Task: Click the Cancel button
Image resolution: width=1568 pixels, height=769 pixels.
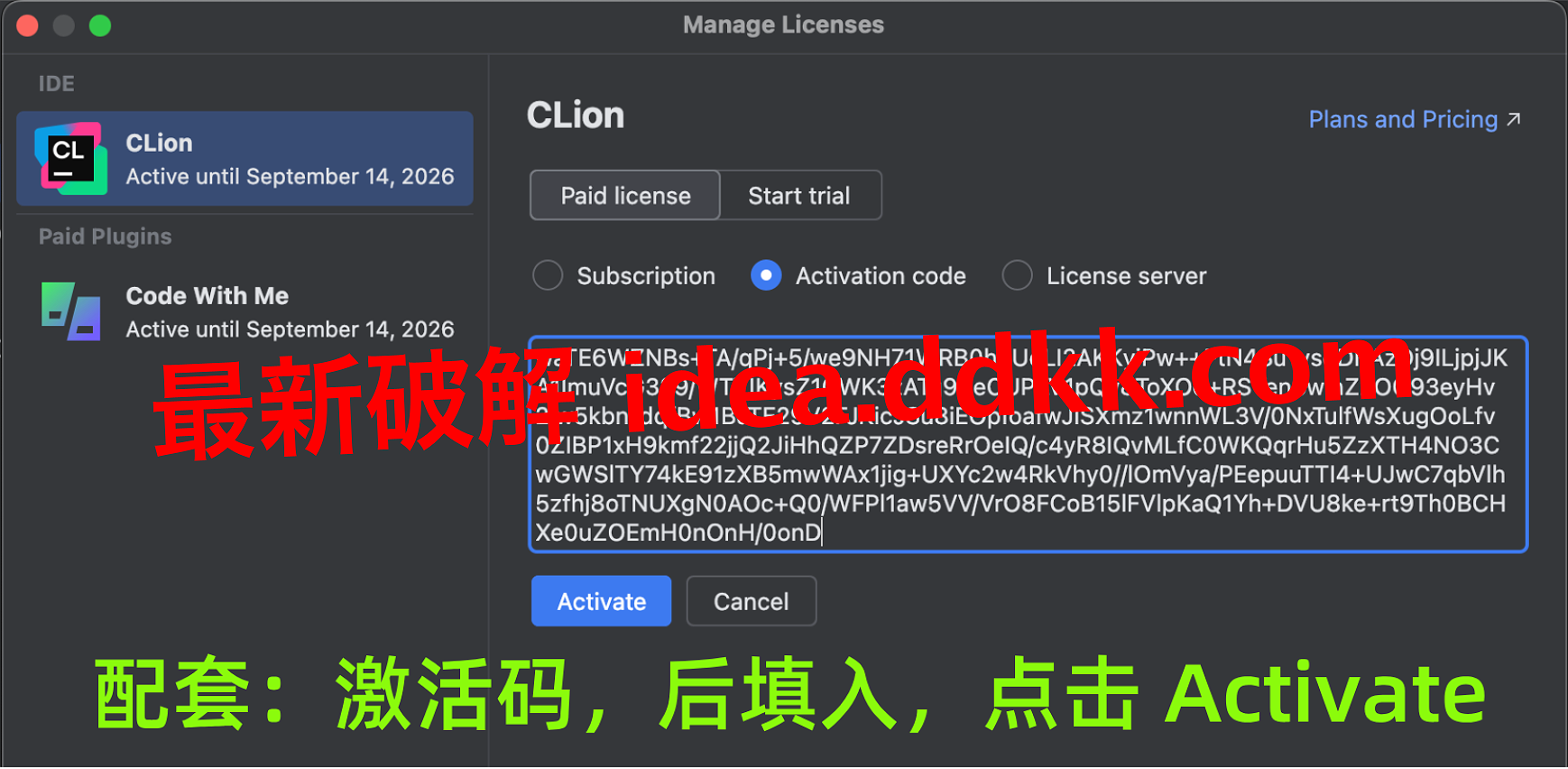Action: pos(752,601)
